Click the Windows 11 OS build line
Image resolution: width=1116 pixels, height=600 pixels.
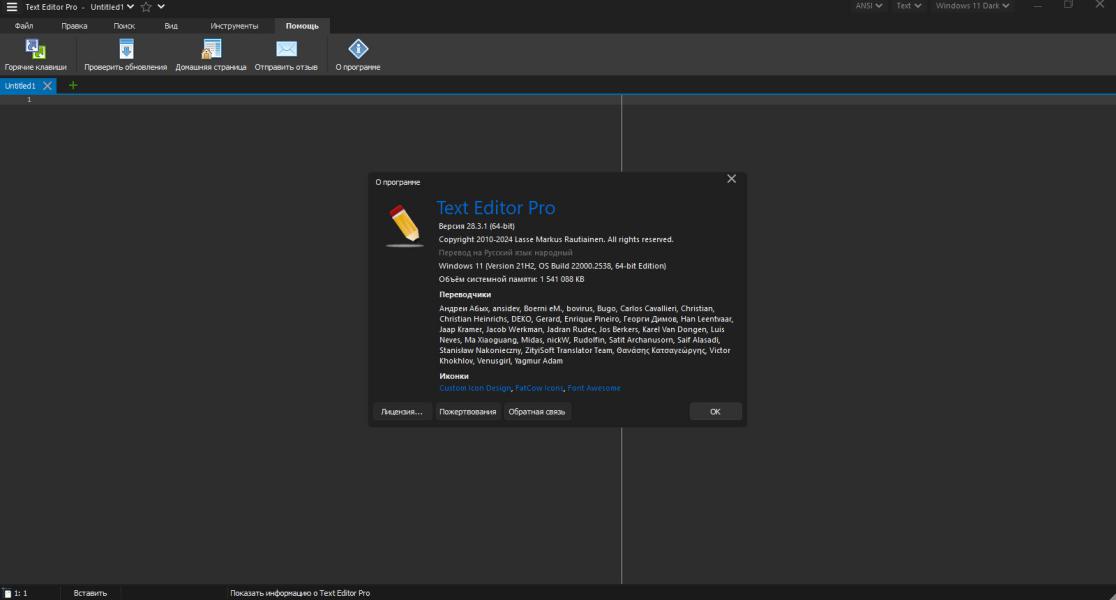[552, 265]
